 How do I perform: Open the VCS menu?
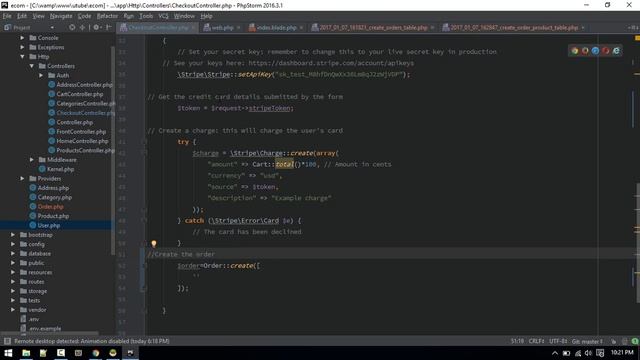click(x=163, y=16)
